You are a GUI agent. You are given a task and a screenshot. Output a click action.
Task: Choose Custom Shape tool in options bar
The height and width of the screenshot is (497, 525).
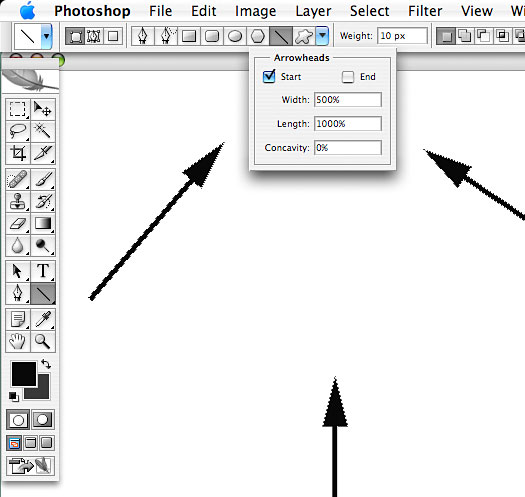point(304,36)
